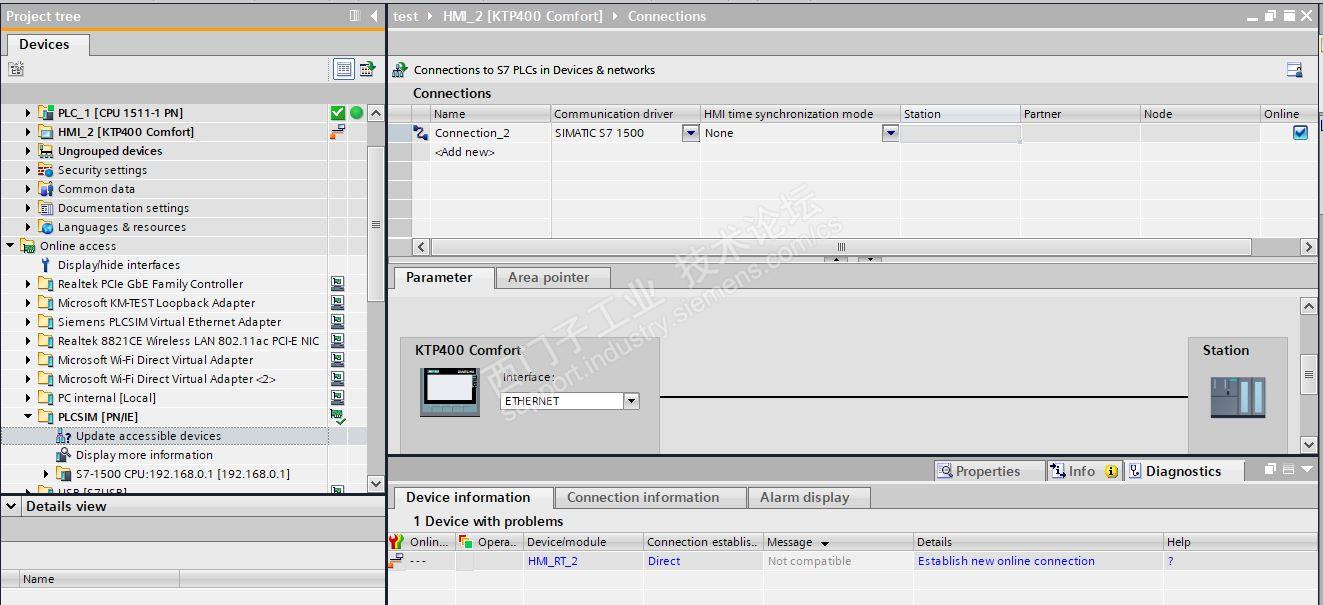
Task: Click the Station column header
Action: tap(960, 114)
